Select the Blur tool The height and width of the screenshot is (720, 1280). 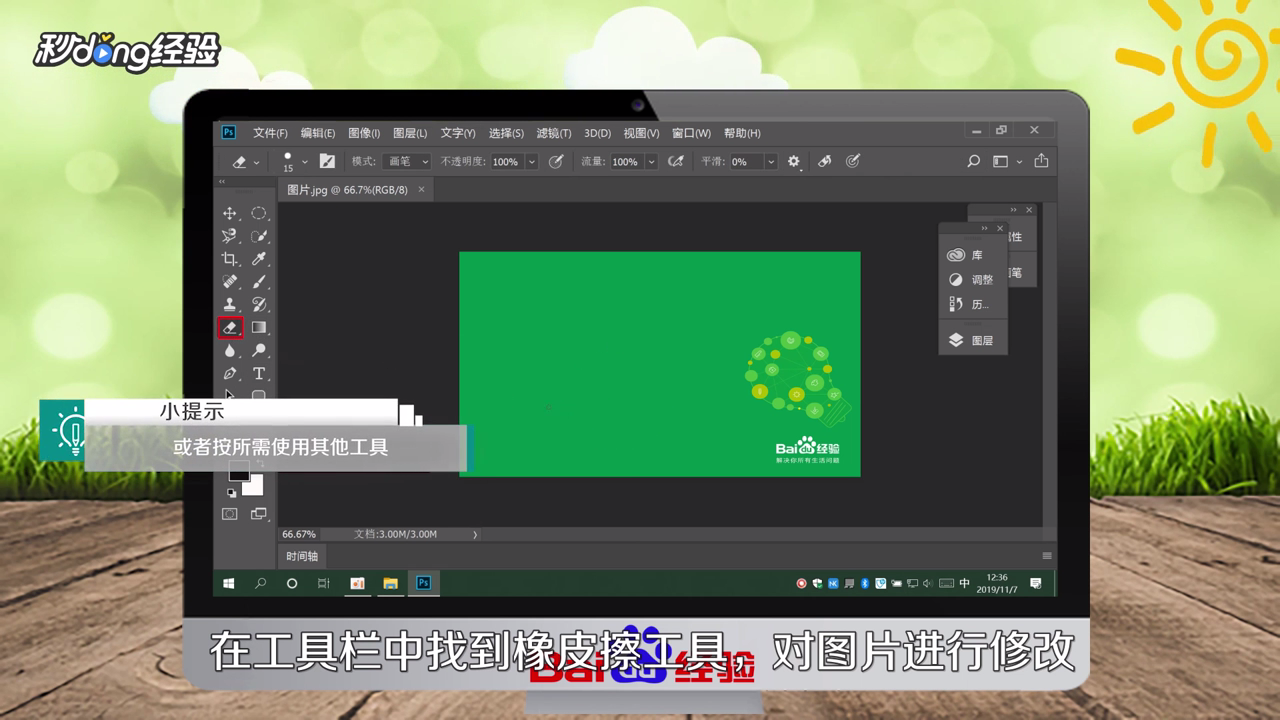coord(230,350)
